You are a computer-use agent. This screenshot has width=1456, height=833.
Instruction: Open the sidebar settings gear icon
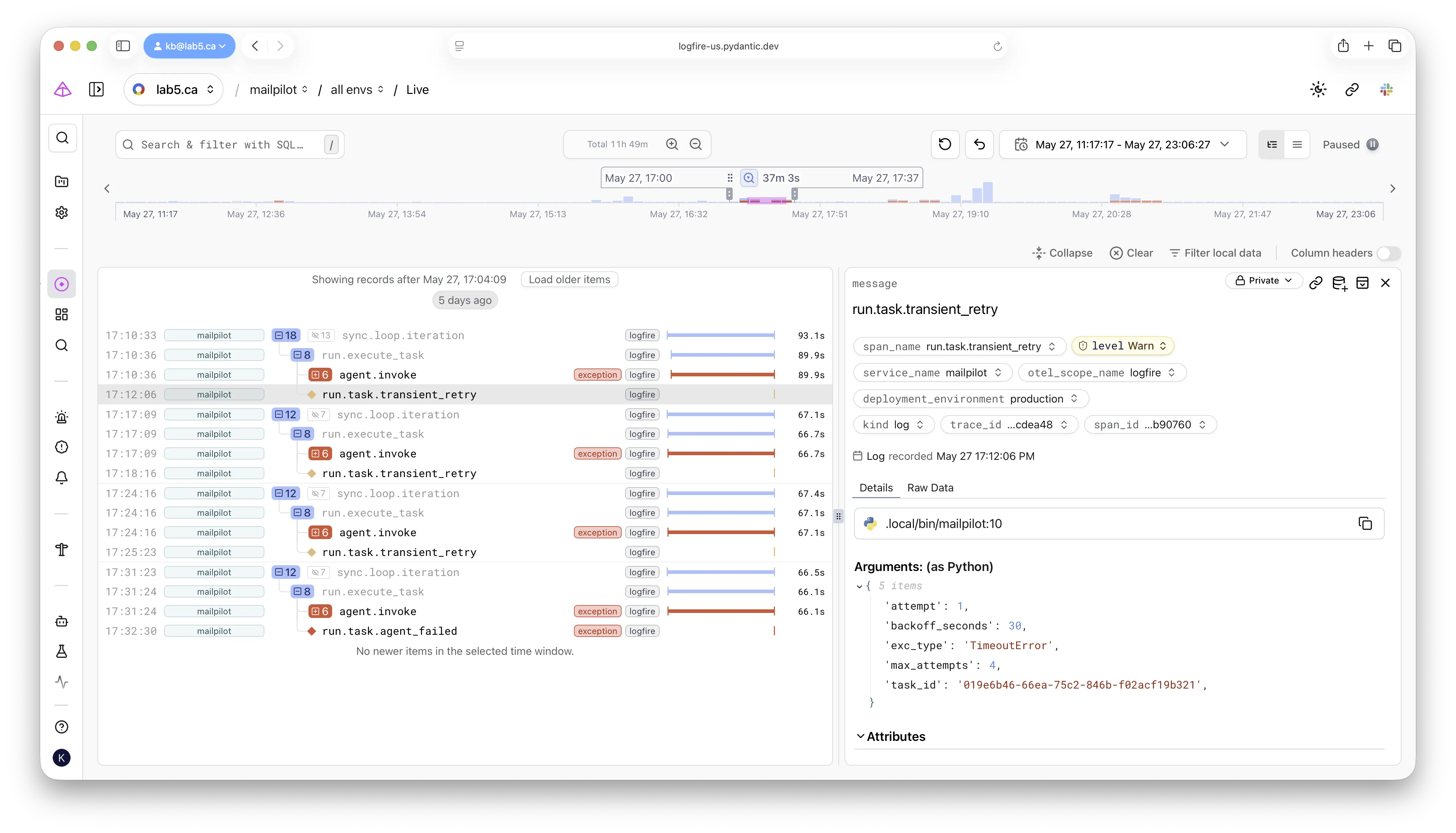click(x=62, y=213)
